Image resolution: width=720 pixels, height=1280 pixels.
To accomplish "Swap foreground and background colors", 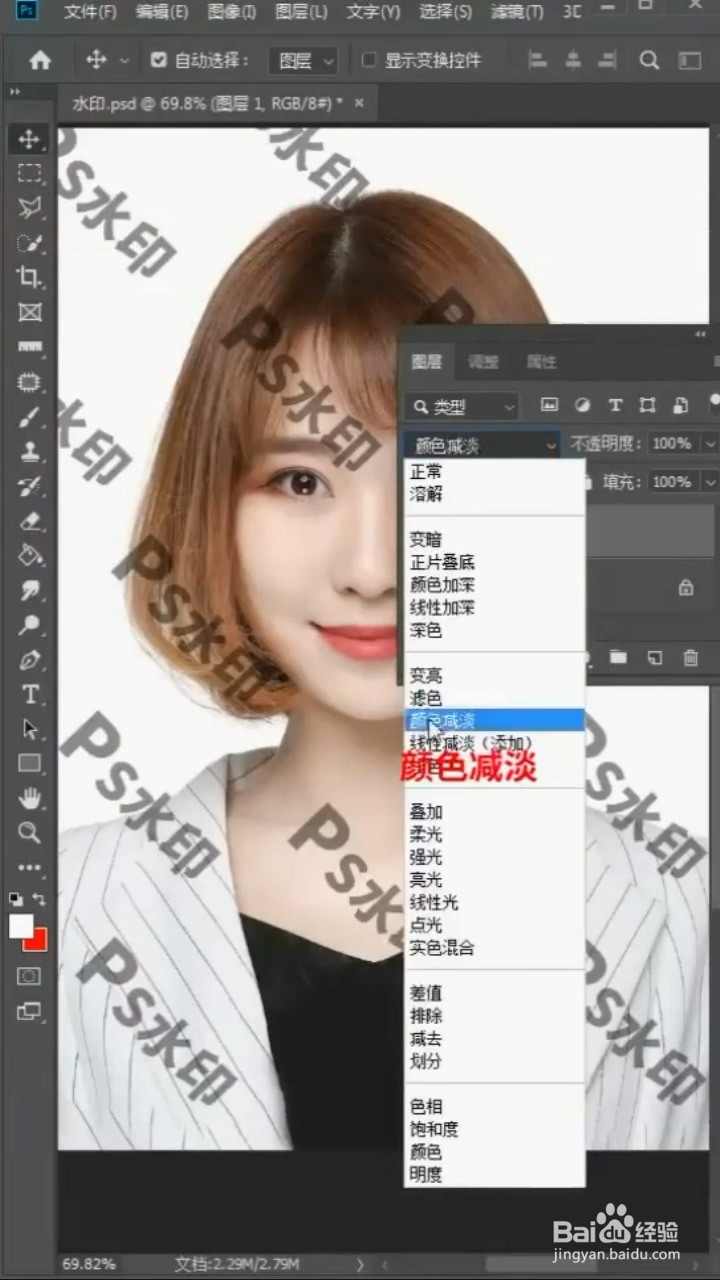I will [39, 900].
